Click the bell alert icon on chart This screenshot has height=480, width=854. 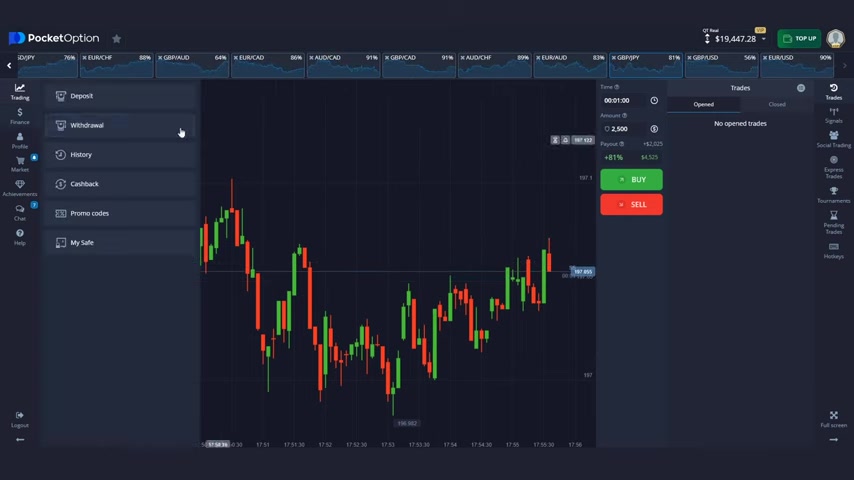coord(565,140)
